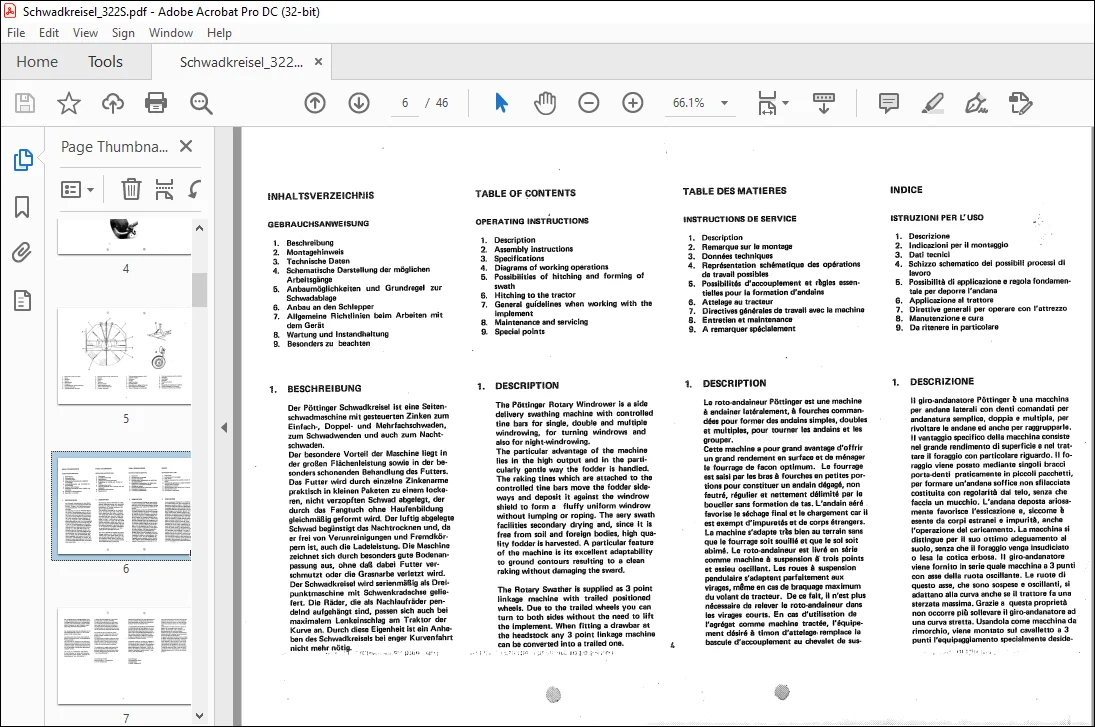Viewport: 1095px width, 727px height.
Task: Select the Schwadkreisel_322 document tab
Action: point(242,62)
